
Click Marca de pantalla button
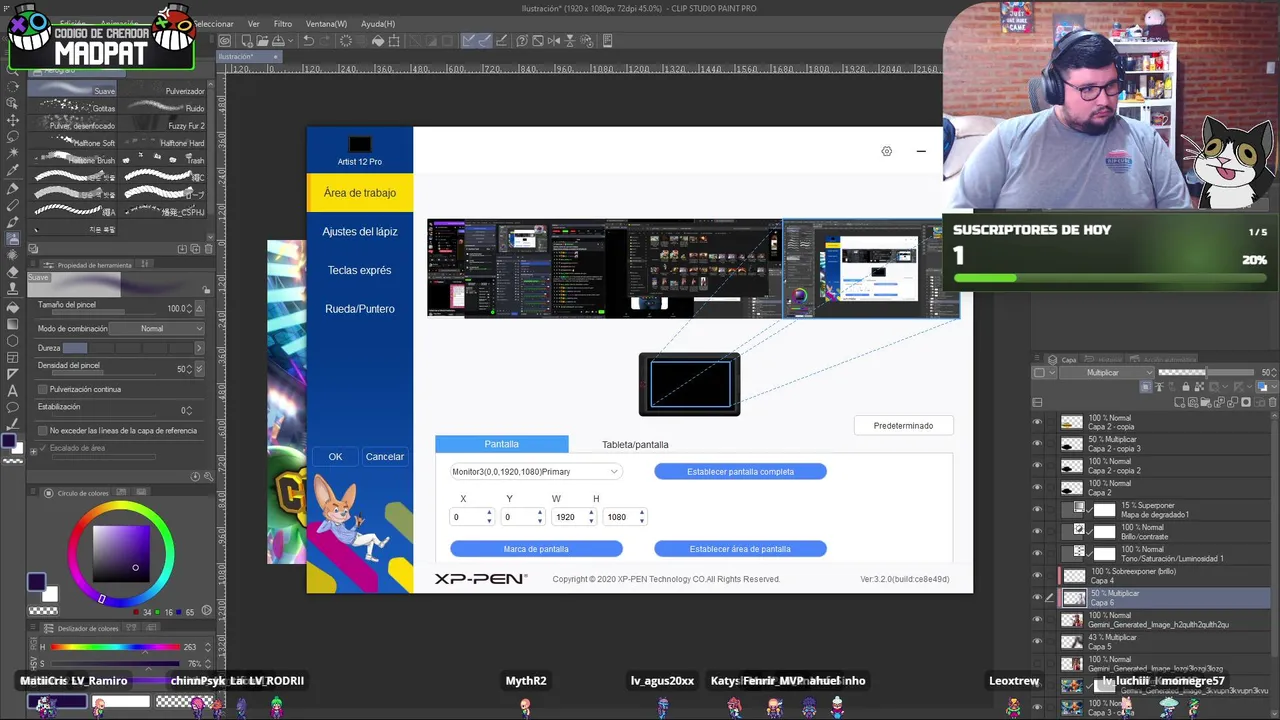(x=536, y=549)
